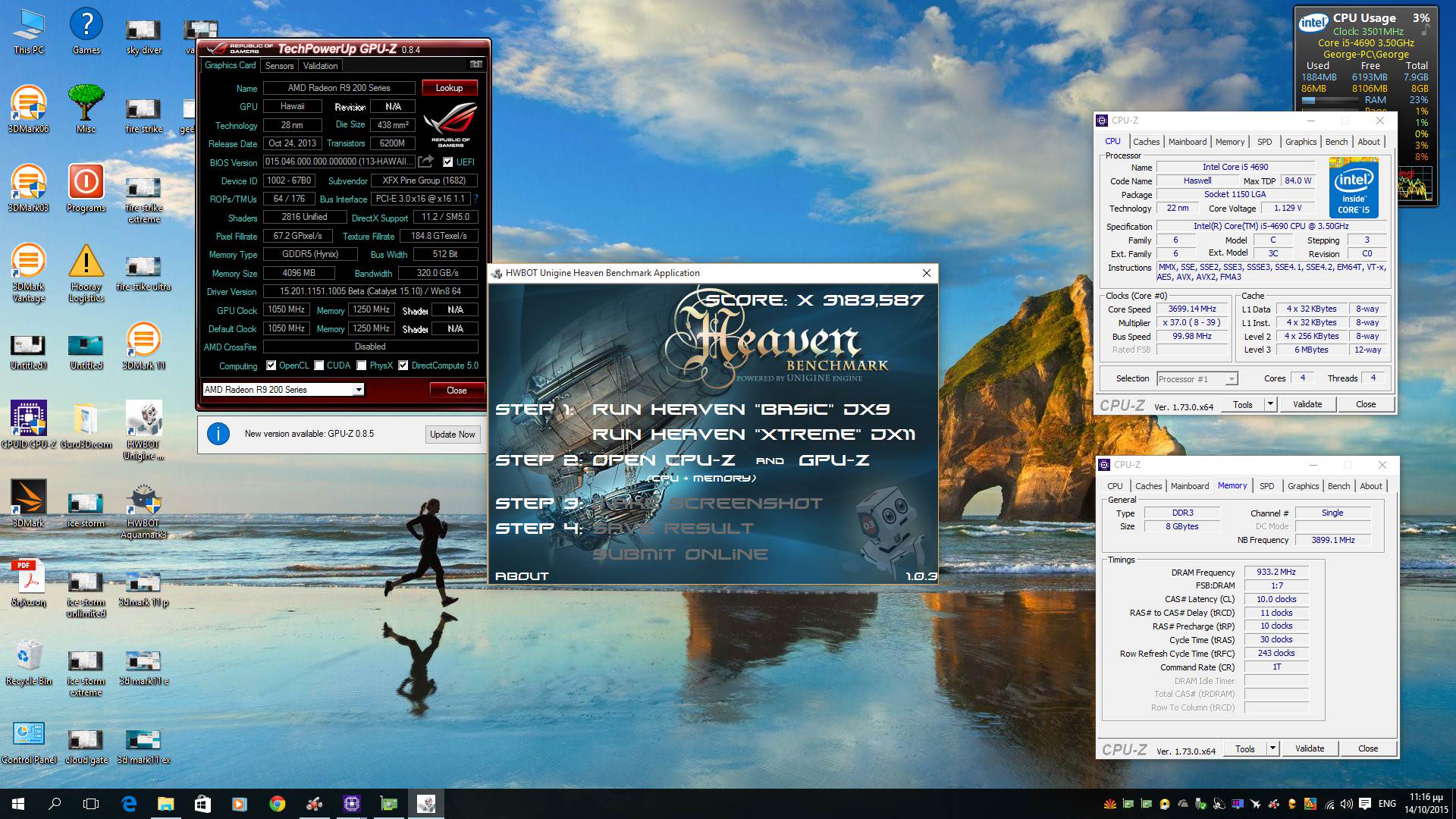
Task: Click the volume icon in system tray
Action: (x=1347, y=804)
